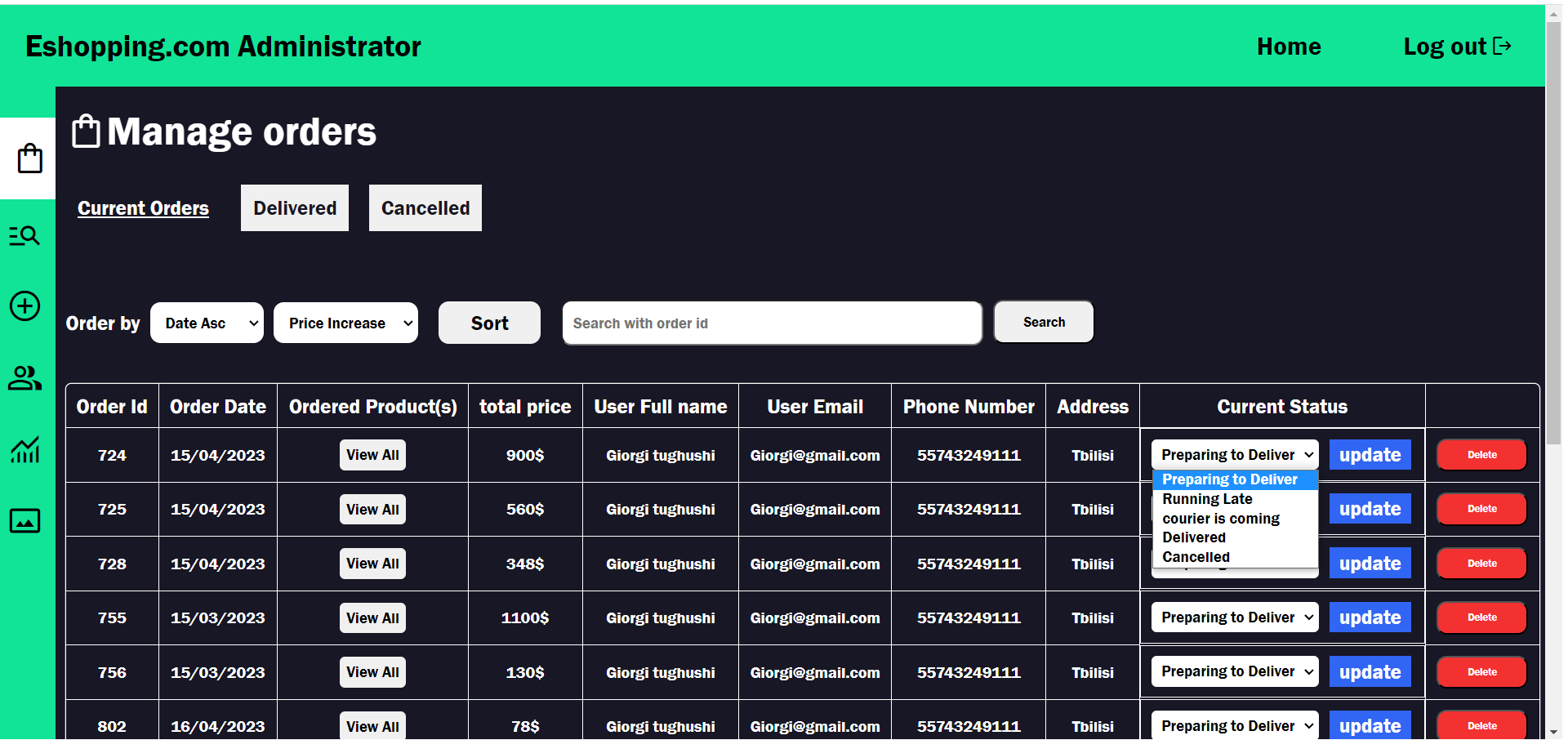The height and width of the screenshot is (740, 1568).
Task: Open status dropdown for order 756
Action: coord(1234,671)
